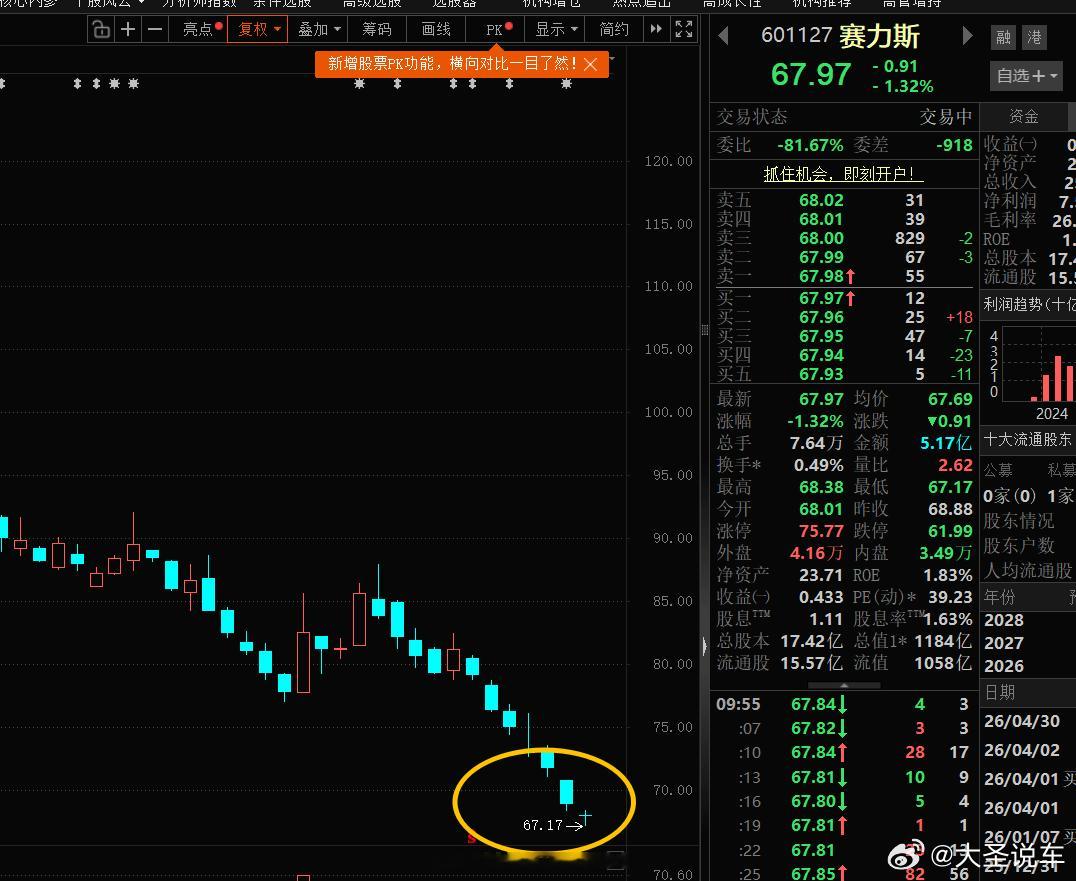Screen dimensions: 1076x881
Task: Open 股东户数 shareholder count section
Action: click(1019, 546)
